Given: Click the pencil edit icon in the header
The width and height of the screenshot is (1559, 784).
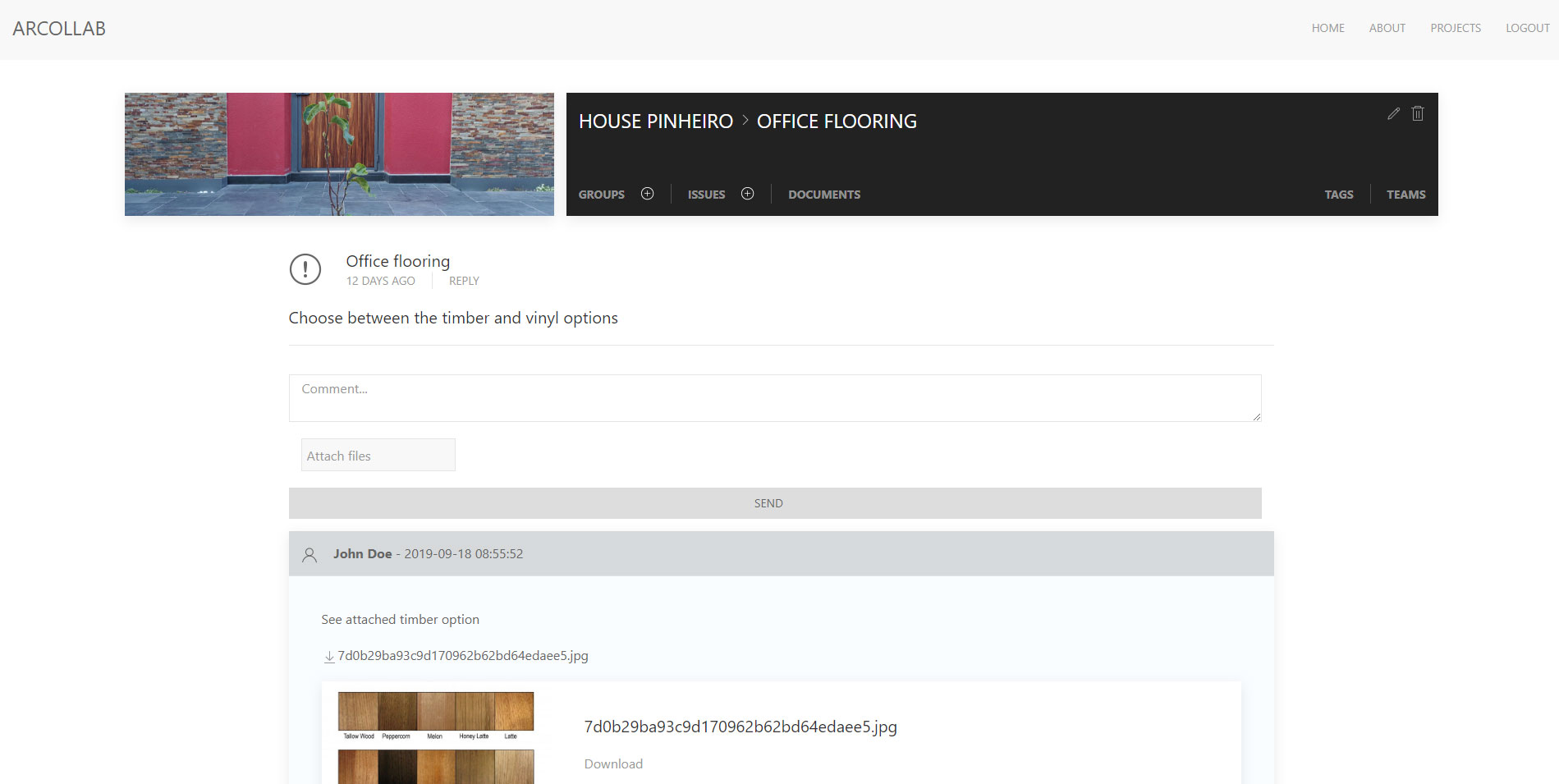Looking at the screenshot, I should click(x=1393, y=113).
